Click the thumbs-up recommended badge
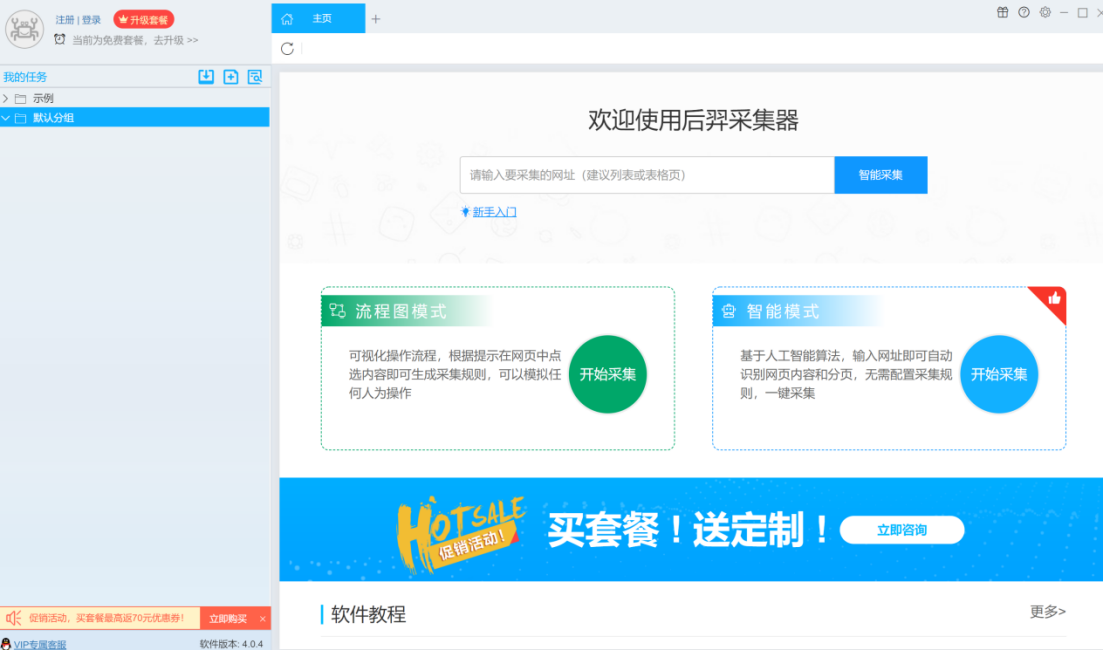Screen dimensions: 1104x651 click(x=1054, y=298)
